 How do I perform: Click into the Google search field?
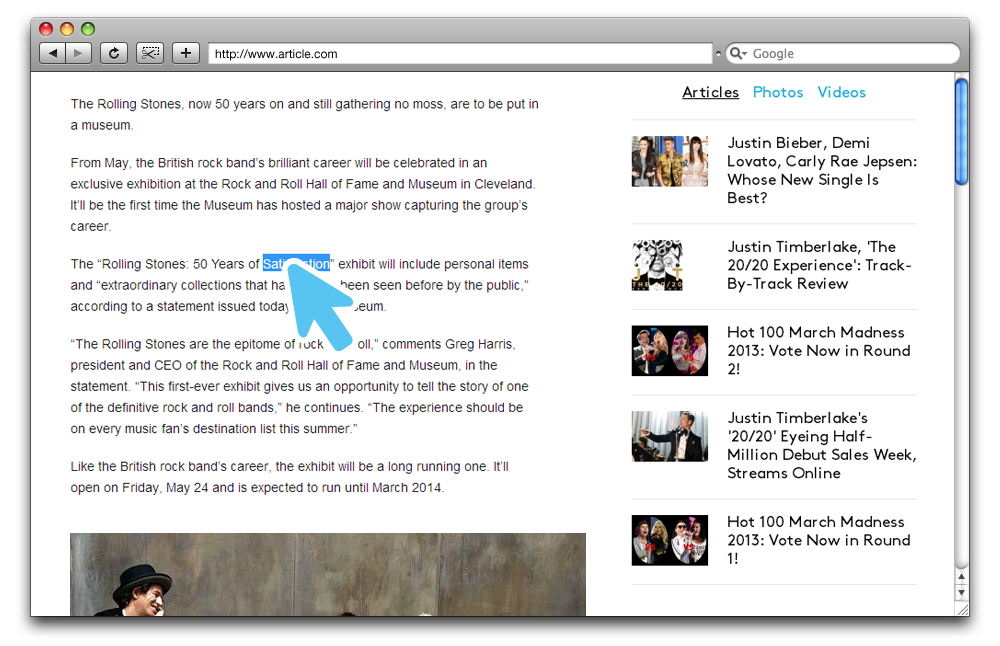(842, 54)
